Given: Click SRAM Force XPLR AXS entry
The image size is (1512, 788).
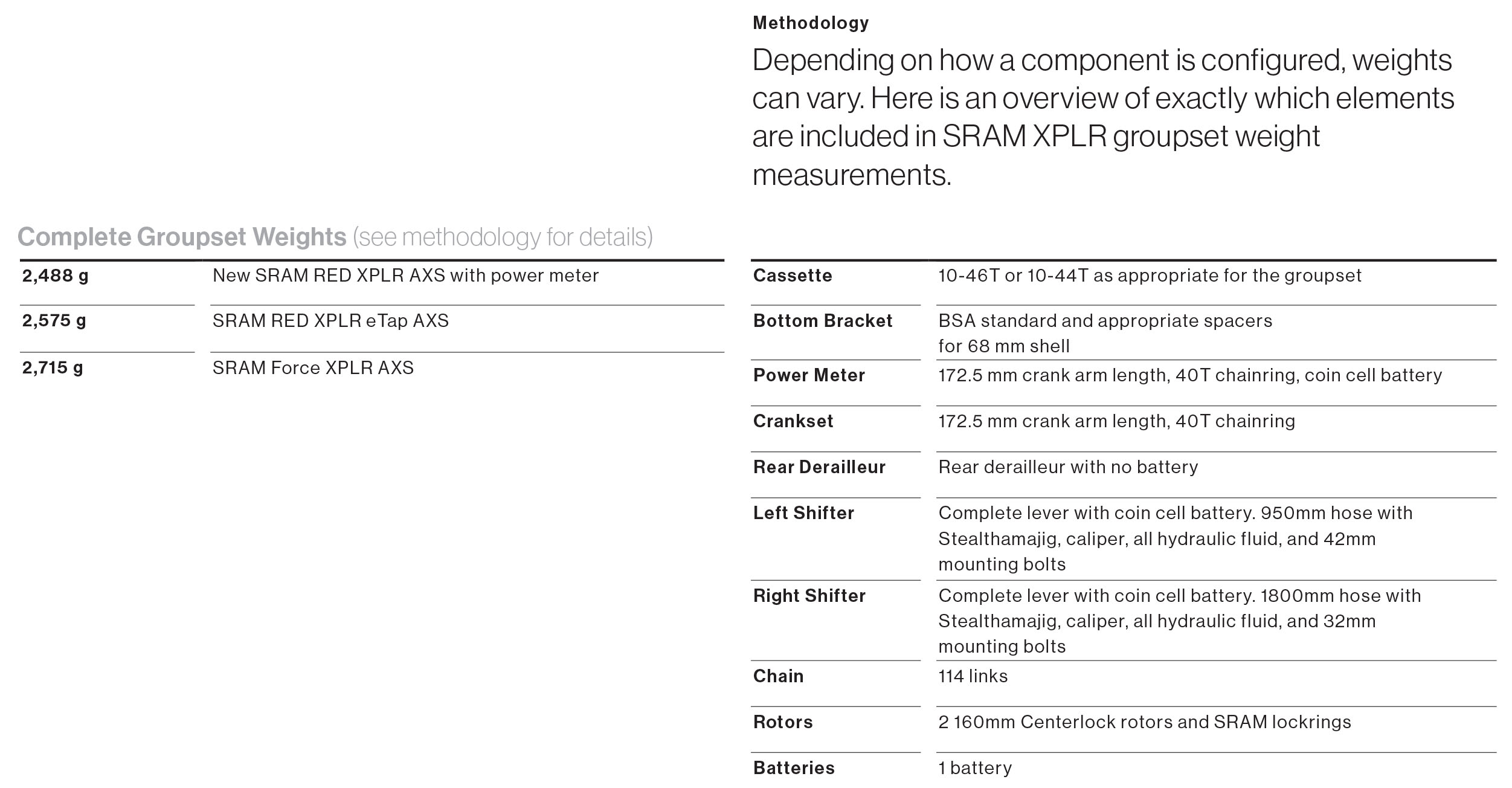Looking at the screenshot, I should (313, 368).
